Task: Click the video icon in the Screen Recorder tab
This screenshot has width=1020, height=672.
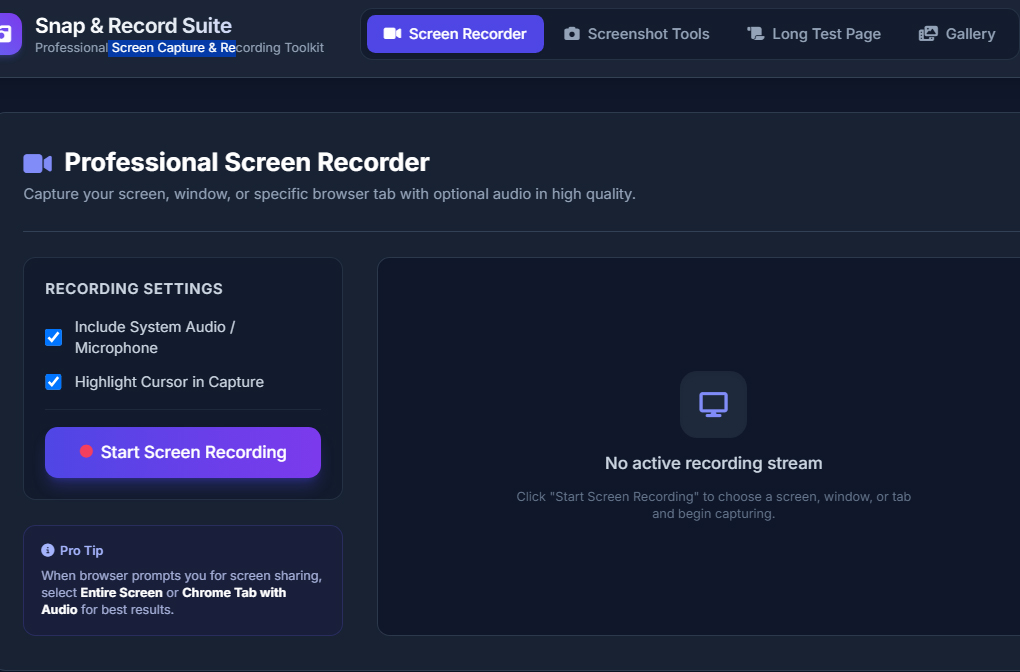Action: pyautogui.click(x=392, y=34)
